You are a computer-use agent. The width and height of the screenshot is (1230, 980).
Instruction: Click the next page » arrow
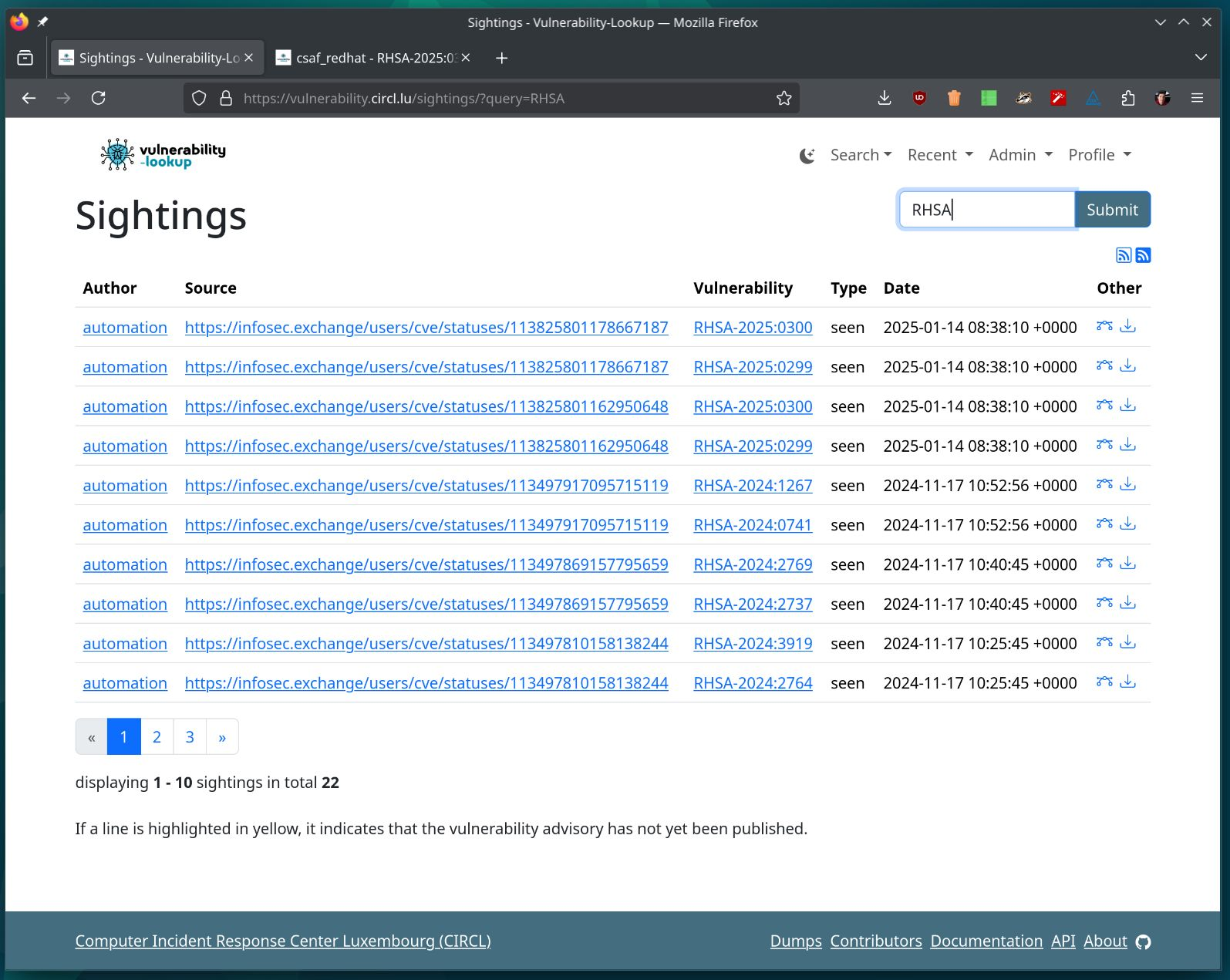point(222,737)
